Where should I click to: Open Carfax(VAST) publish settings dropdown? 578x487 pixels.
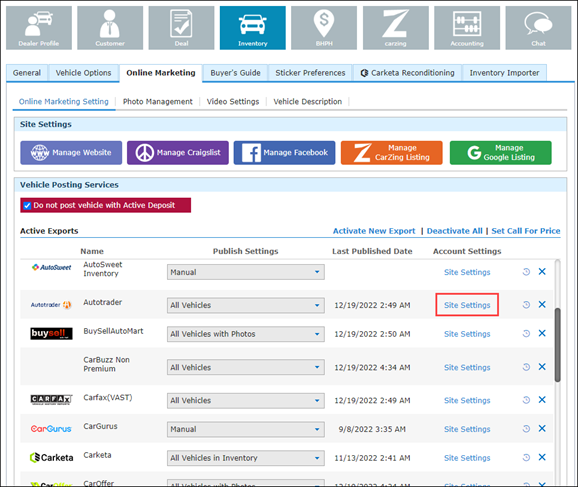pyautogui.click(x=246, y=400)
